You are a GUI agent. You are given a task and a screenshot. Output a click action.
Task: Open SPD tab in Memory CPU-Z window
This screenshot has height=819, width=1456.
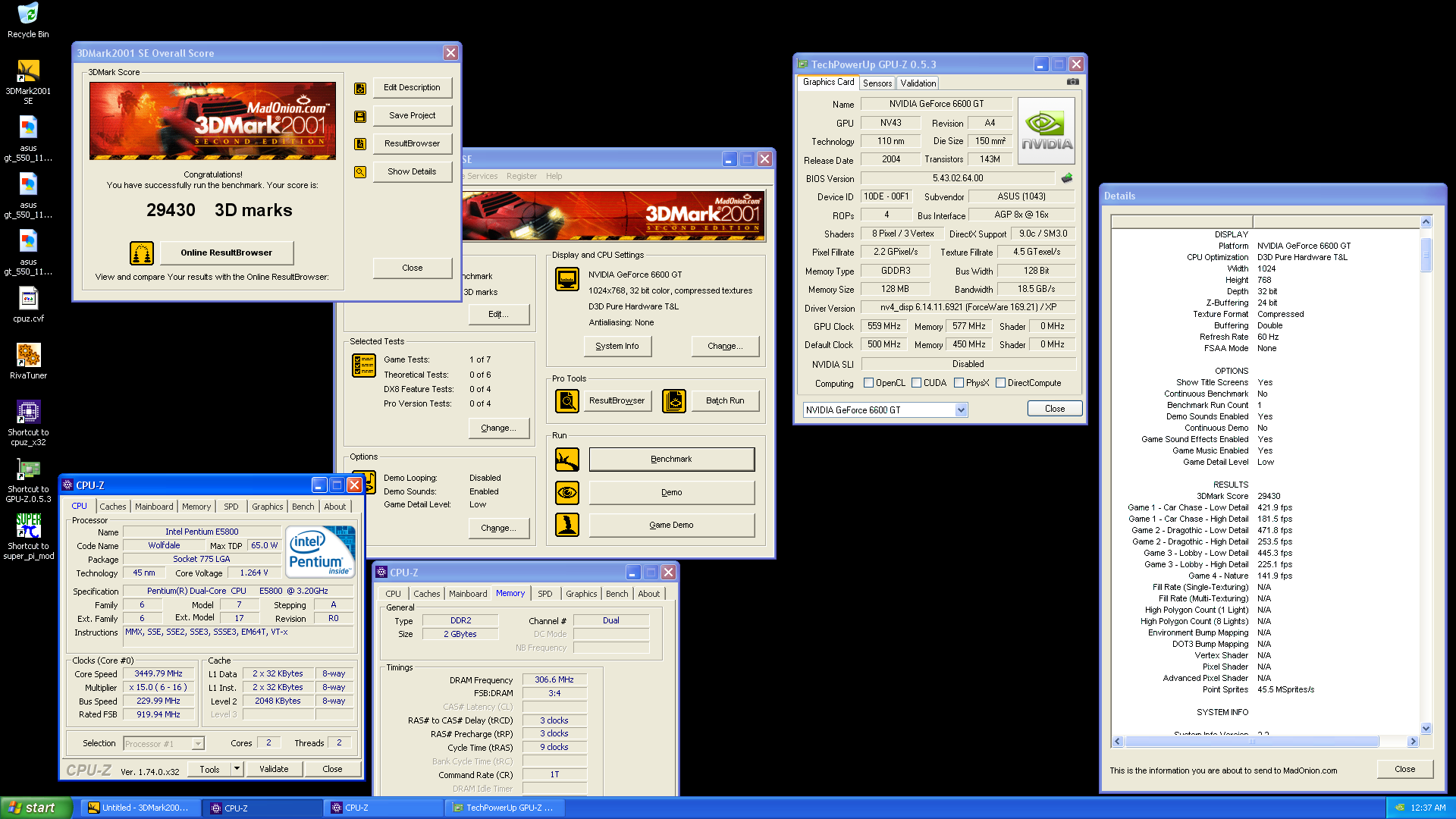pyautogui.click(x=545, y=594)
